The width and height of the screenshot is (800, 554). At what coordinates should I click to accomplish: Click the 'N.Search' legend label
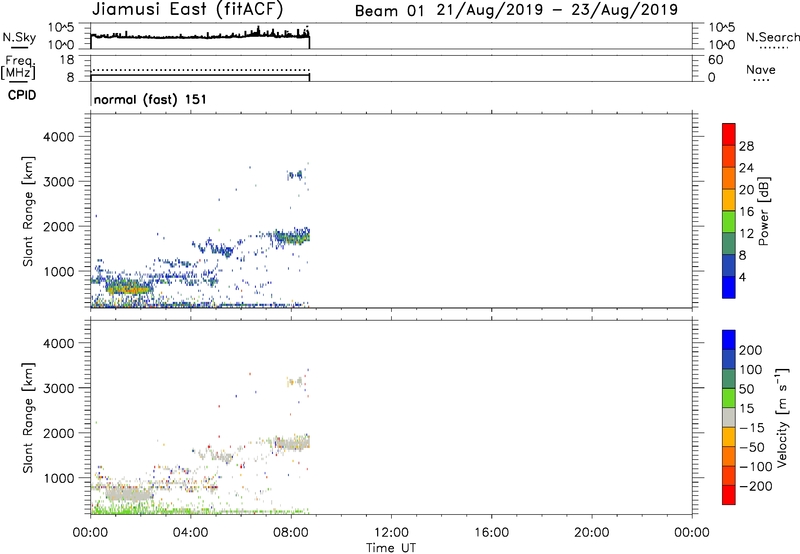point(772,37)
